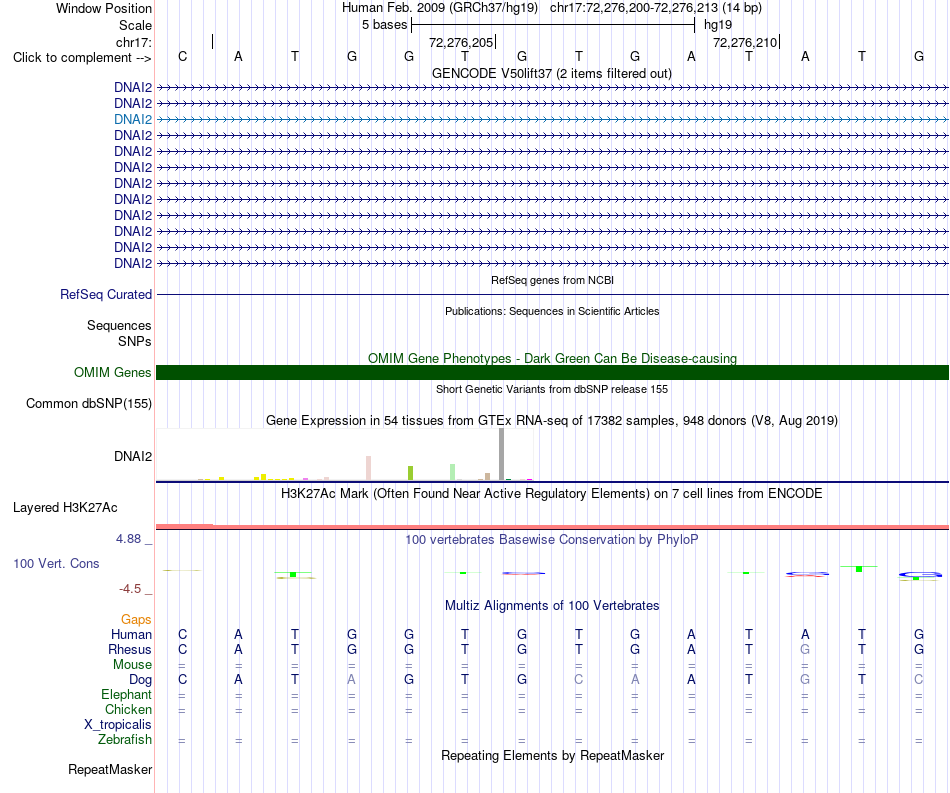This screenshot has height=793, width=950.
Task: Click the Window Position label
Action: tap(104, 8)
